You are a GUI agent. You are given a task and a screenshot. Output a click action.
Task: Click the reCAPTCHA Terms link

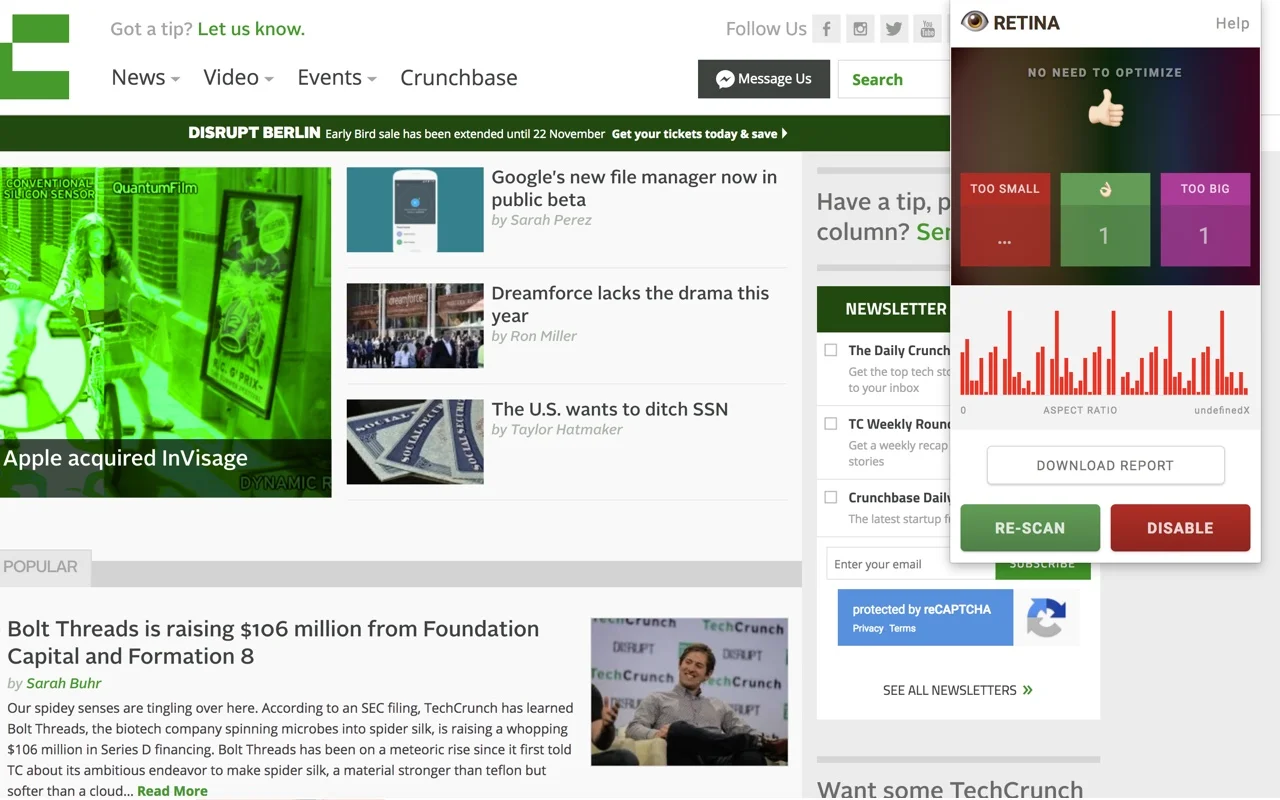coord(902,629)
